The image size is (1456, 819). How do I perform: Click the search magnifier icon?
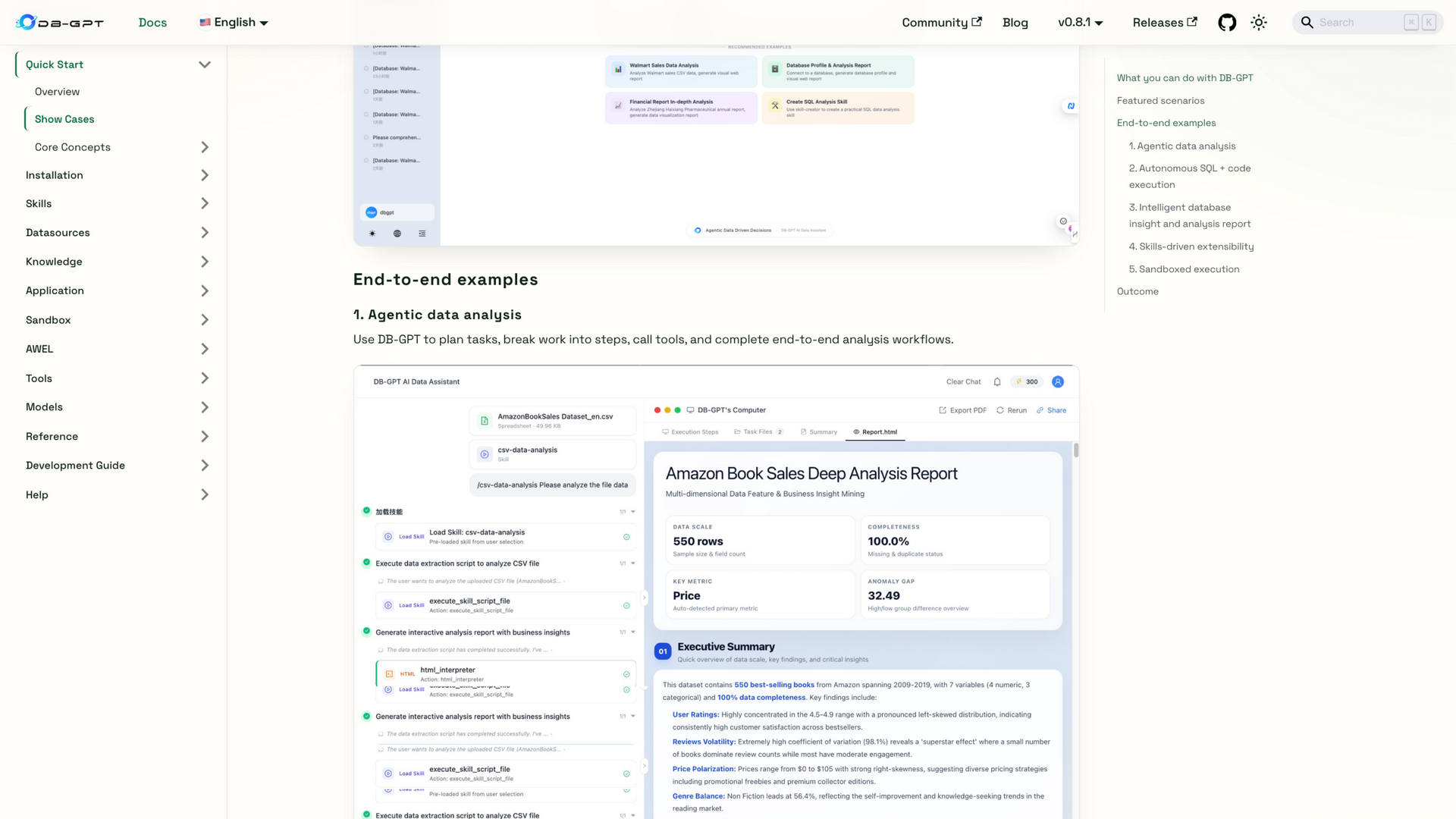[x=1307, y=23]
